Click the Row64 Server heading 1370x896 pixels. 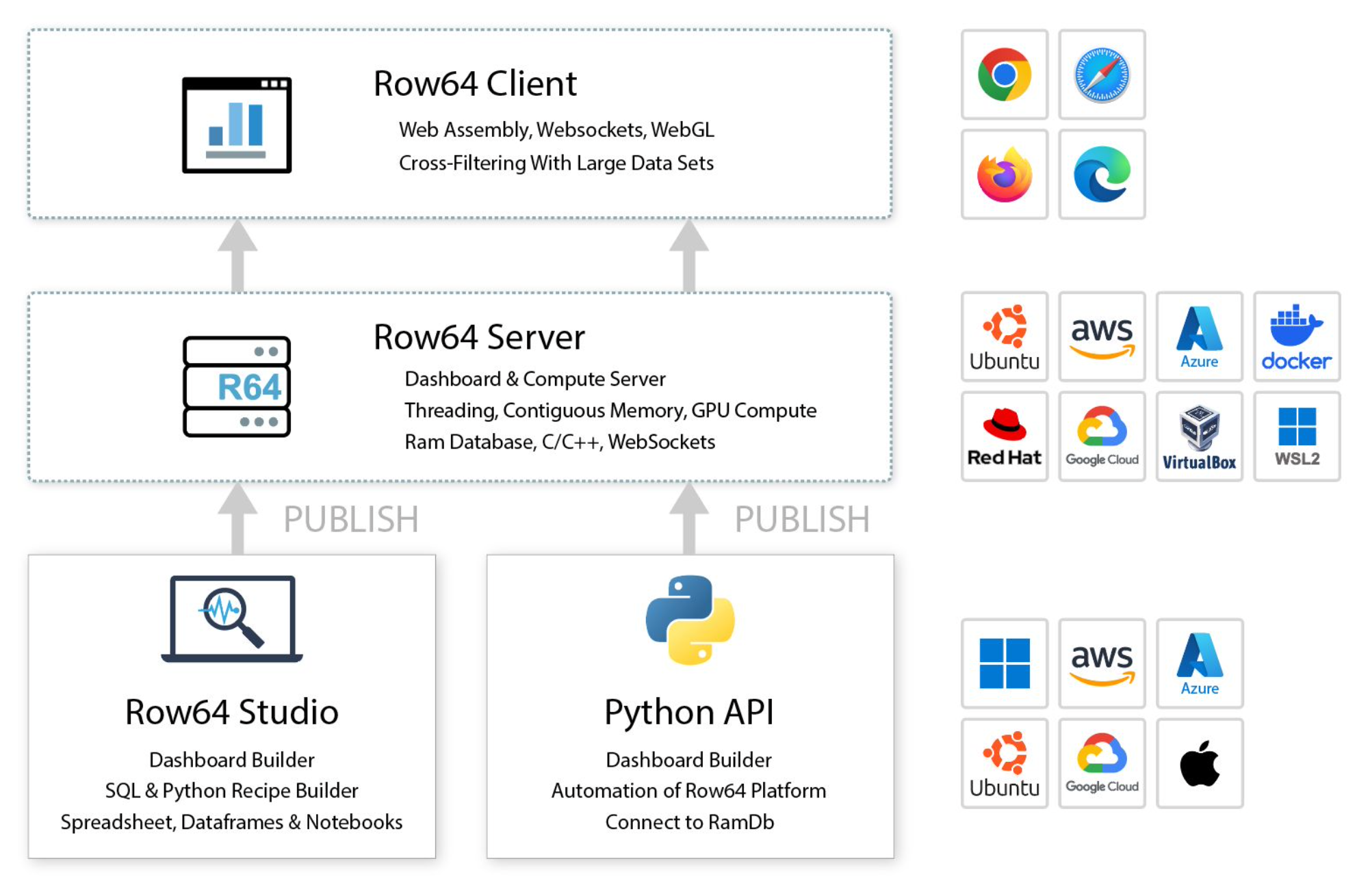tap(479, 337)
